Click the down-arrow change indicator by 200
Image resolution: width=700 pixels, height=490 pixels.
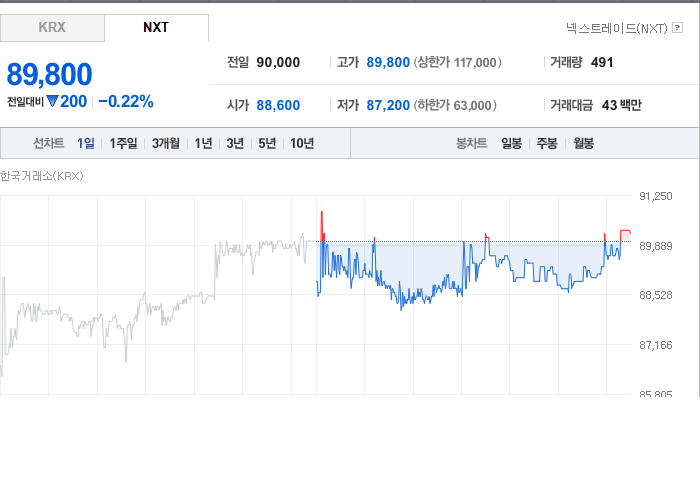click(53, 102)
